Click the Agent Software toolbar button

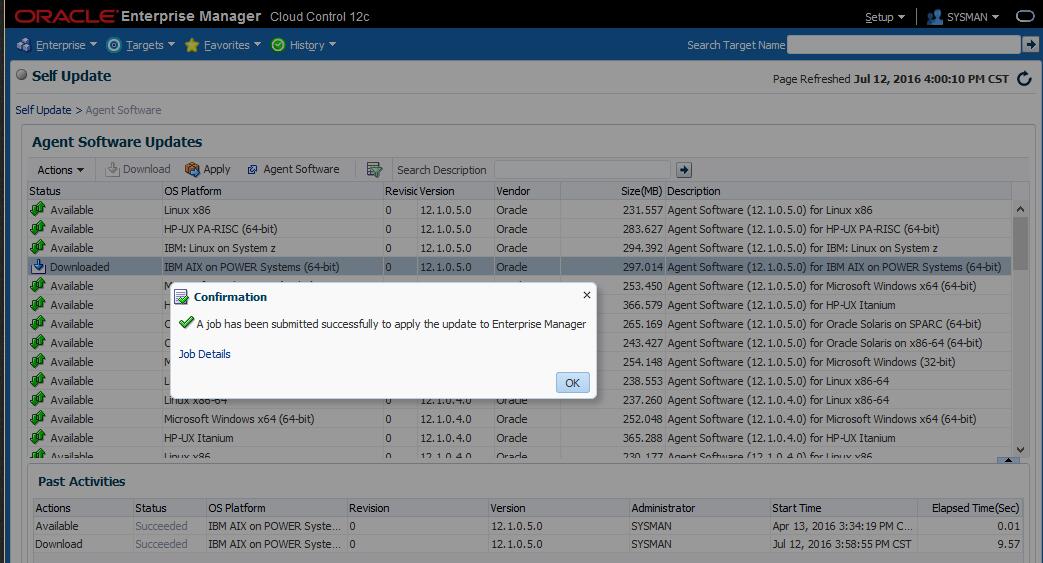(x=293, y=169)
